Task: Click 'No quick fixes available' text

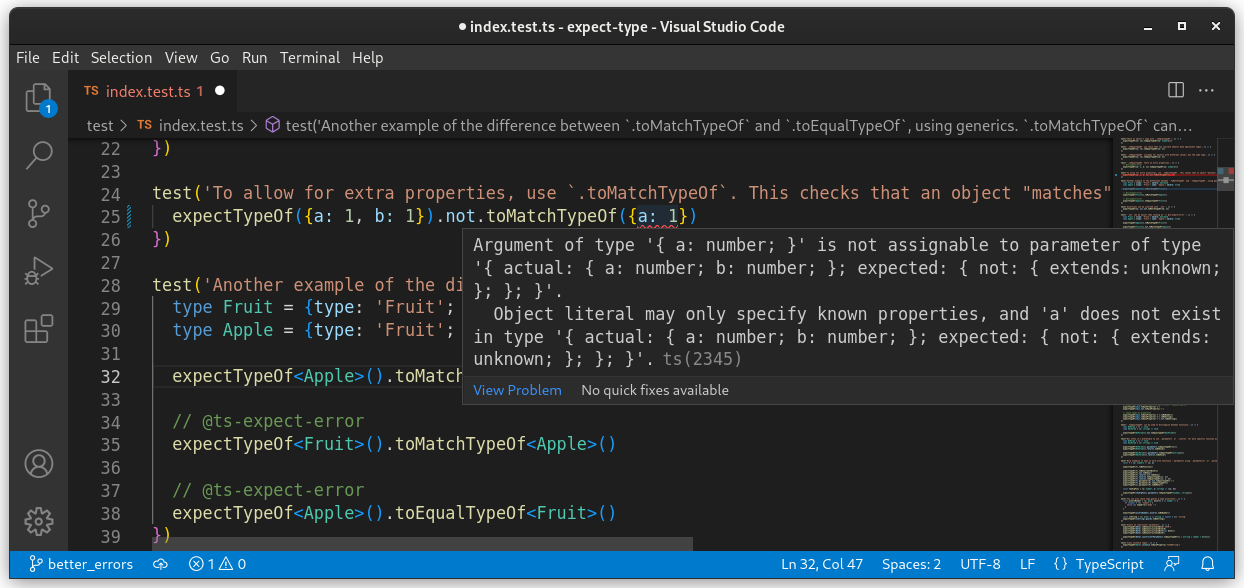Action: [655, 390]
